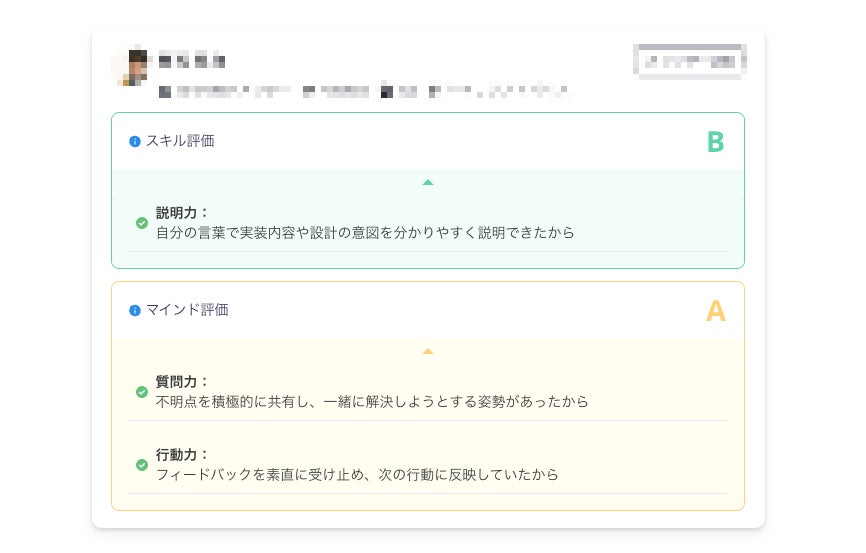
Task: Click the info icon beside マインド評価
Action: click(x=135, y=311)
